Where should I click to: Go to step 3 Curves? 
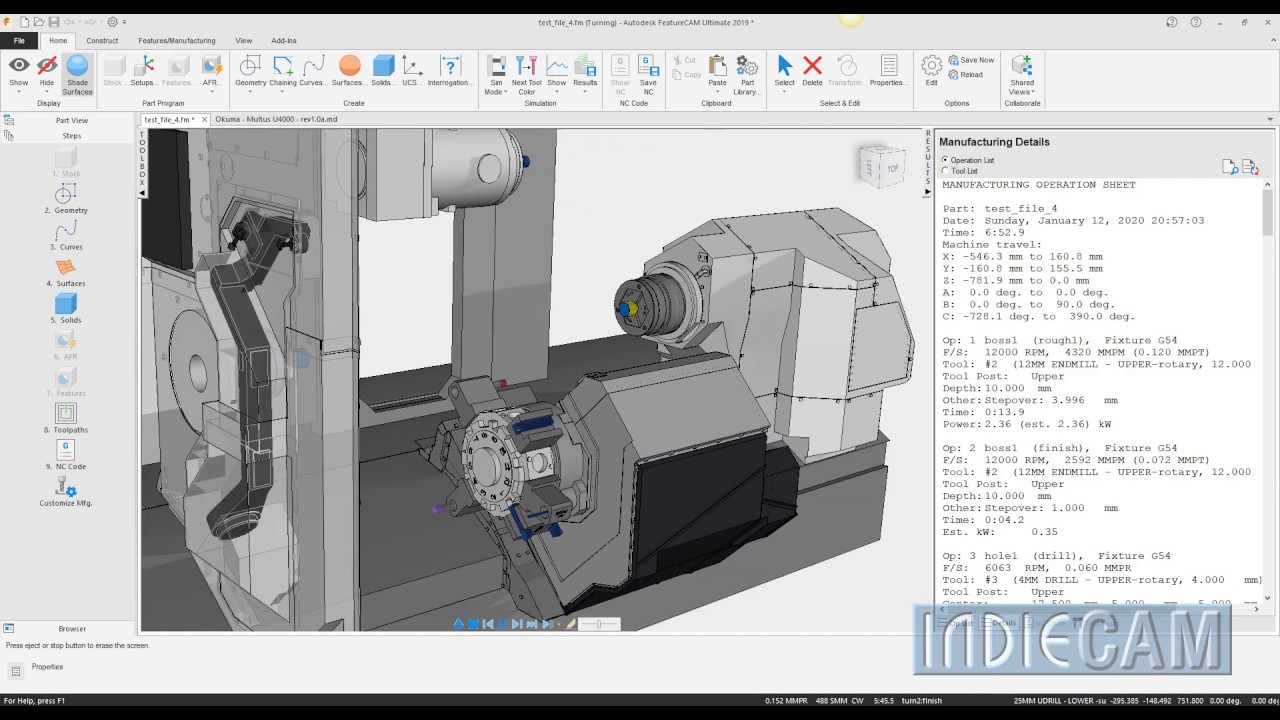(66, 235)
